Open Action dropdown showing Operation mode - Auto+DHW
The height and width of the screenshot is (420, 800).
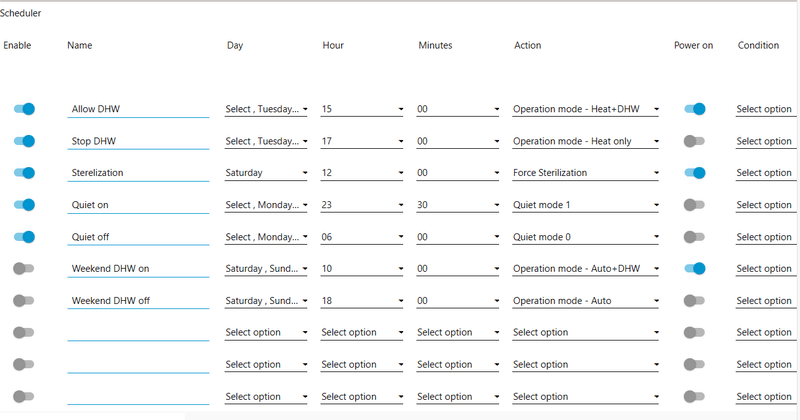(585, 269)
